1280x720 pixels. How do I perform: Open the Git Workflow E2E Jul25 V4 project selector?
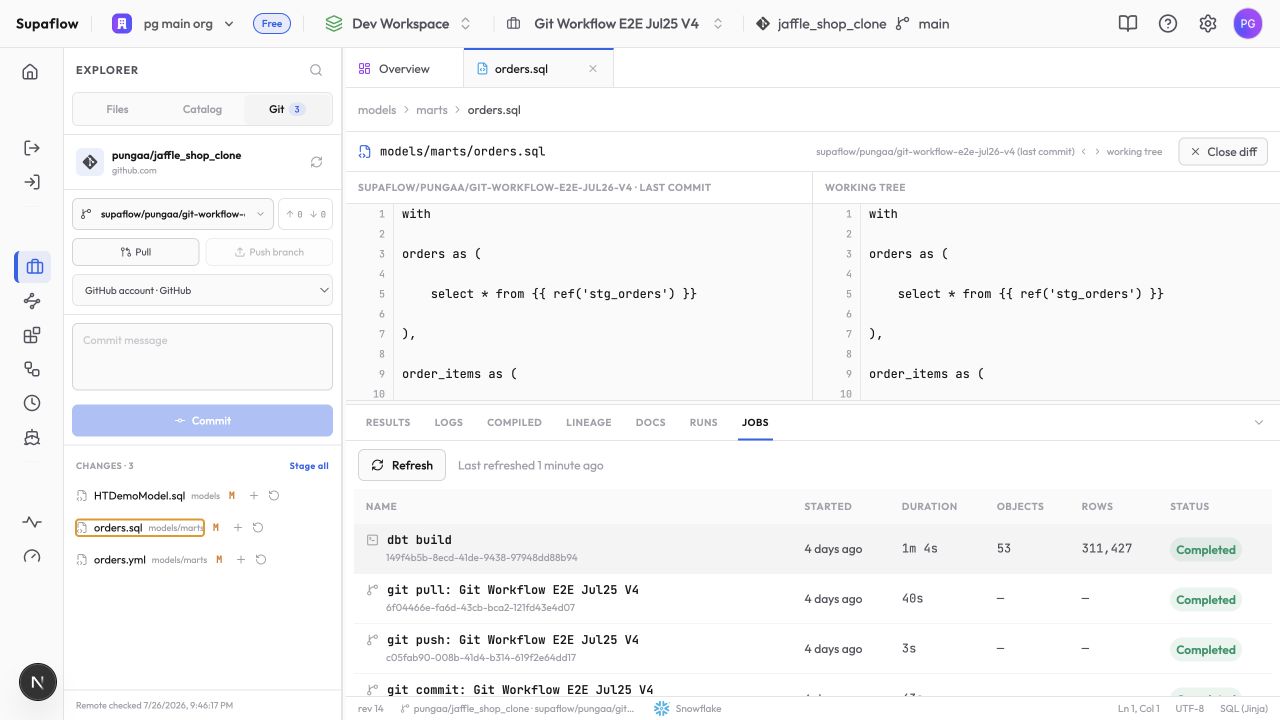pos(615,24)
